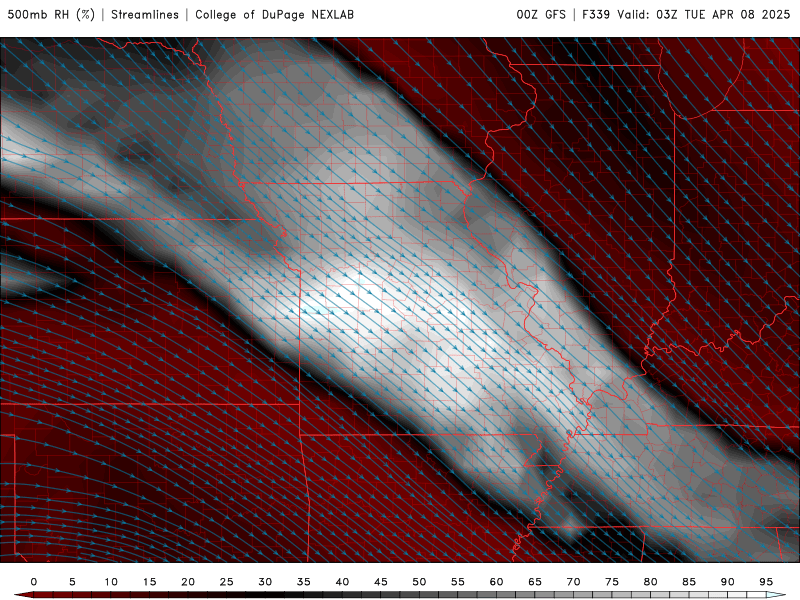Image resolution: width=800 pixels, height=600 pixels.
Task: Click the "15" value on color scale
Action: point(149,582)
